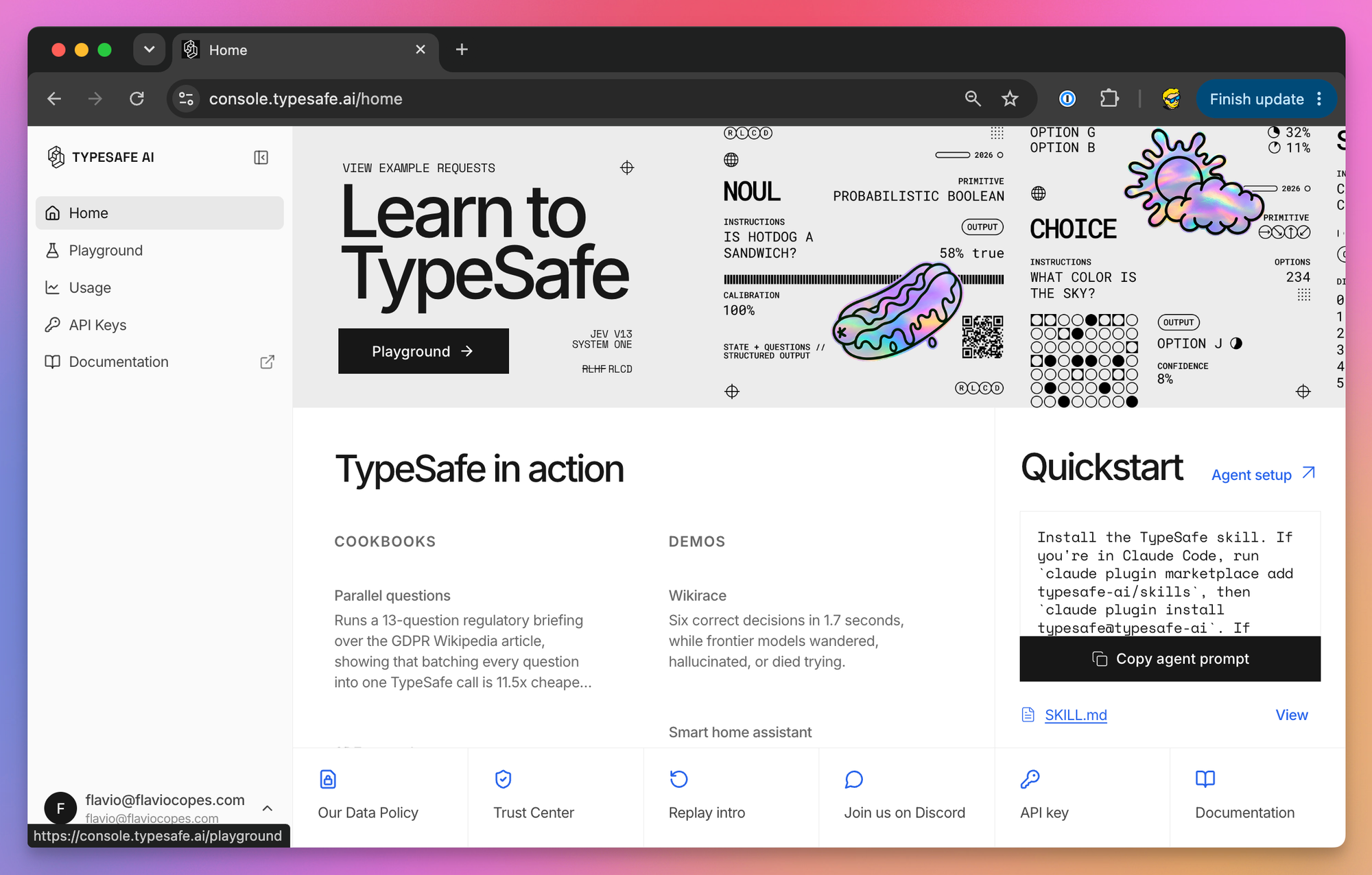Click View next to SKILL.md

[x=1291, y=715]
